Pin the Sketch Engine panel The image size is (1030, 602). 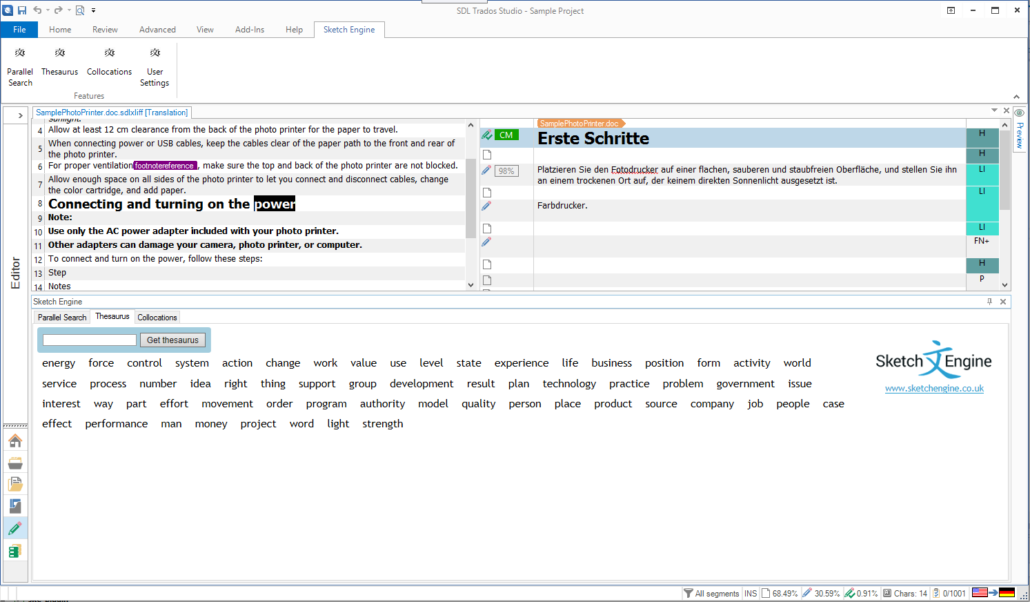click(x=989, y=302)
